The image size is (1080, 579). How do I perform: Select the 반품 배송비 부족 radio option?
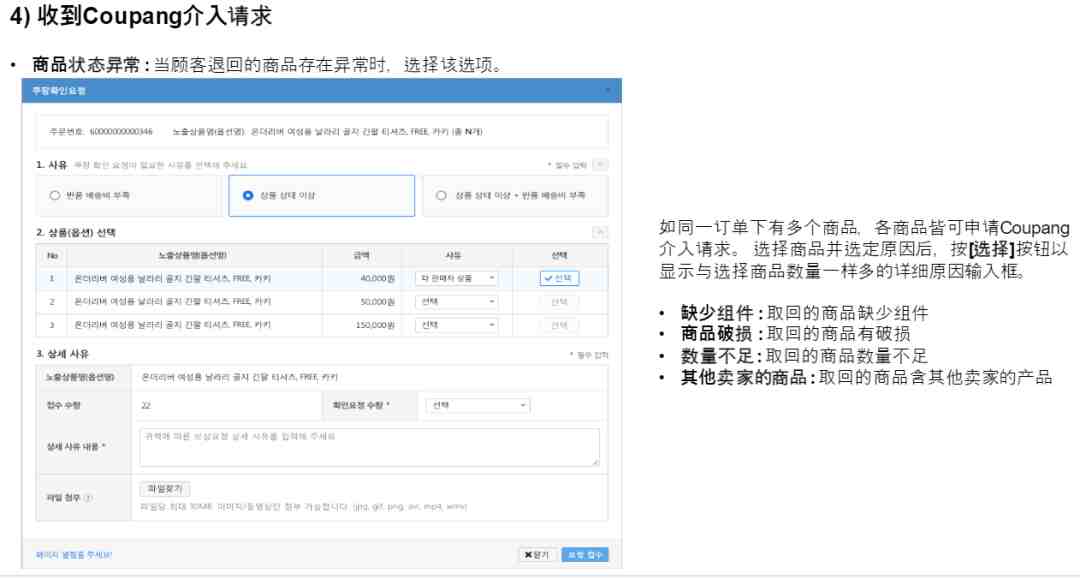54,196
